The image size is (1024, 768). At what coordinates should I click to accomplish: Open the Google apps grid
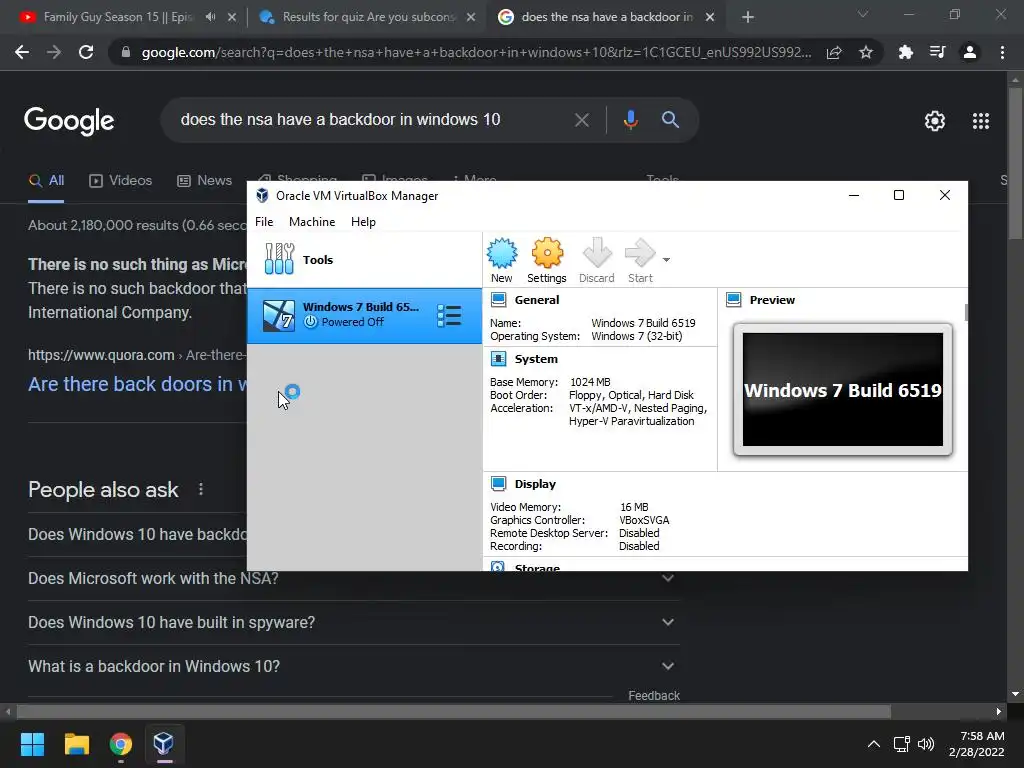click(981, 121)
